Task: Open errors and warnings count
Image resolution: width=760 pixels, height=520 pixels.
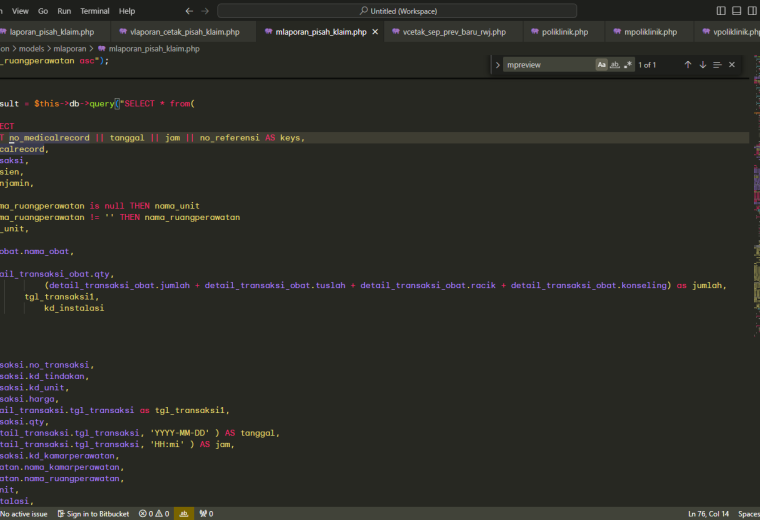Action: (154, 514)
